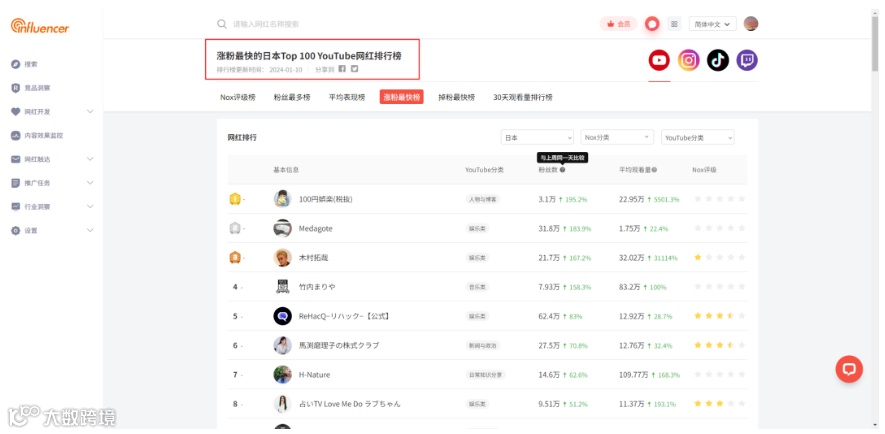Screen dimensions: 885x434
Task: Click the 109.77万 average views value
Action: tap(634, 375)
